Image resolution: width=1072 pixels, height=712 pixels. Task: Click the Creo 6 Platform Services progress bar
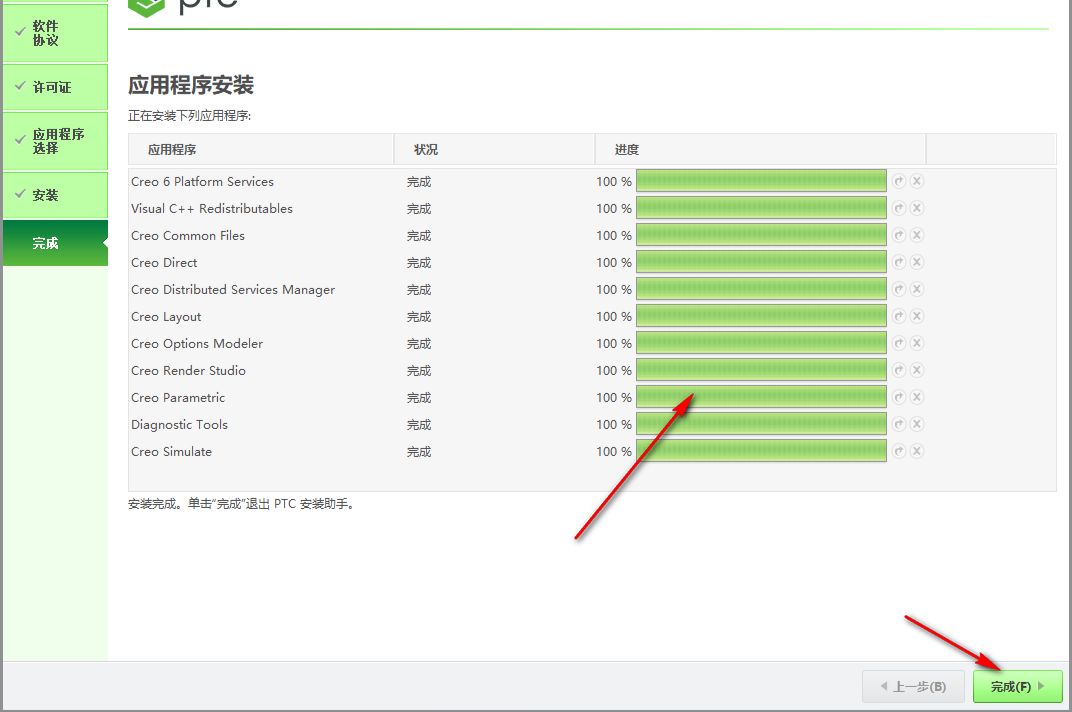[x=761, y=181]
